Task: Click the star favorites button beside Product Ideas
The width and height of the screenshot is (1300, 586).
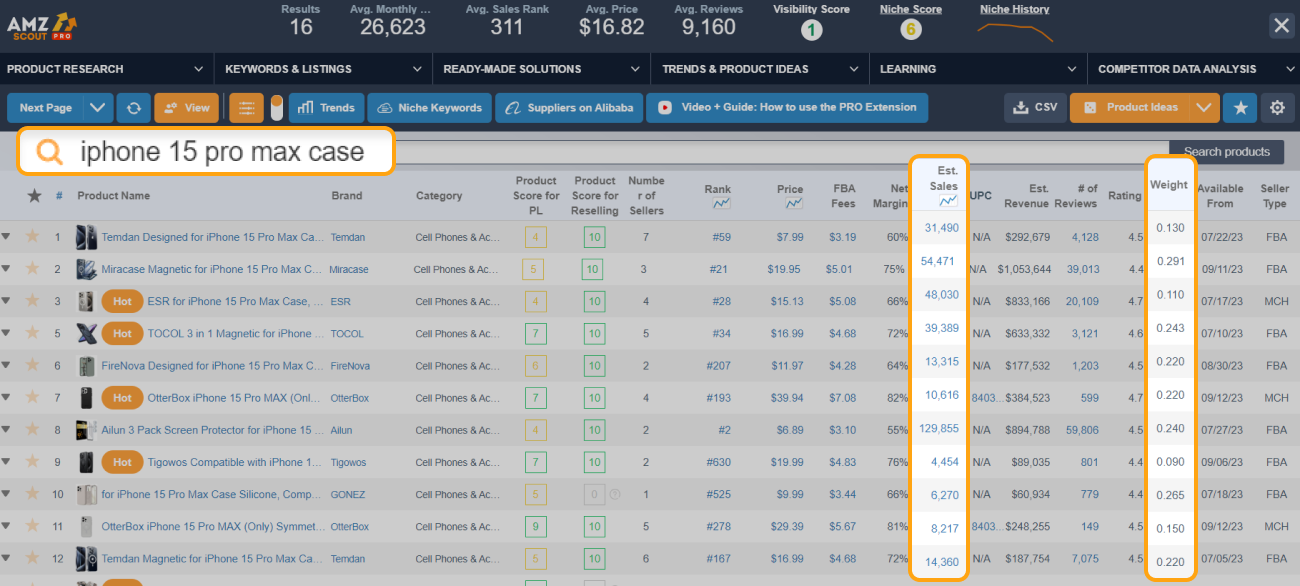Action: point(1241,108)
